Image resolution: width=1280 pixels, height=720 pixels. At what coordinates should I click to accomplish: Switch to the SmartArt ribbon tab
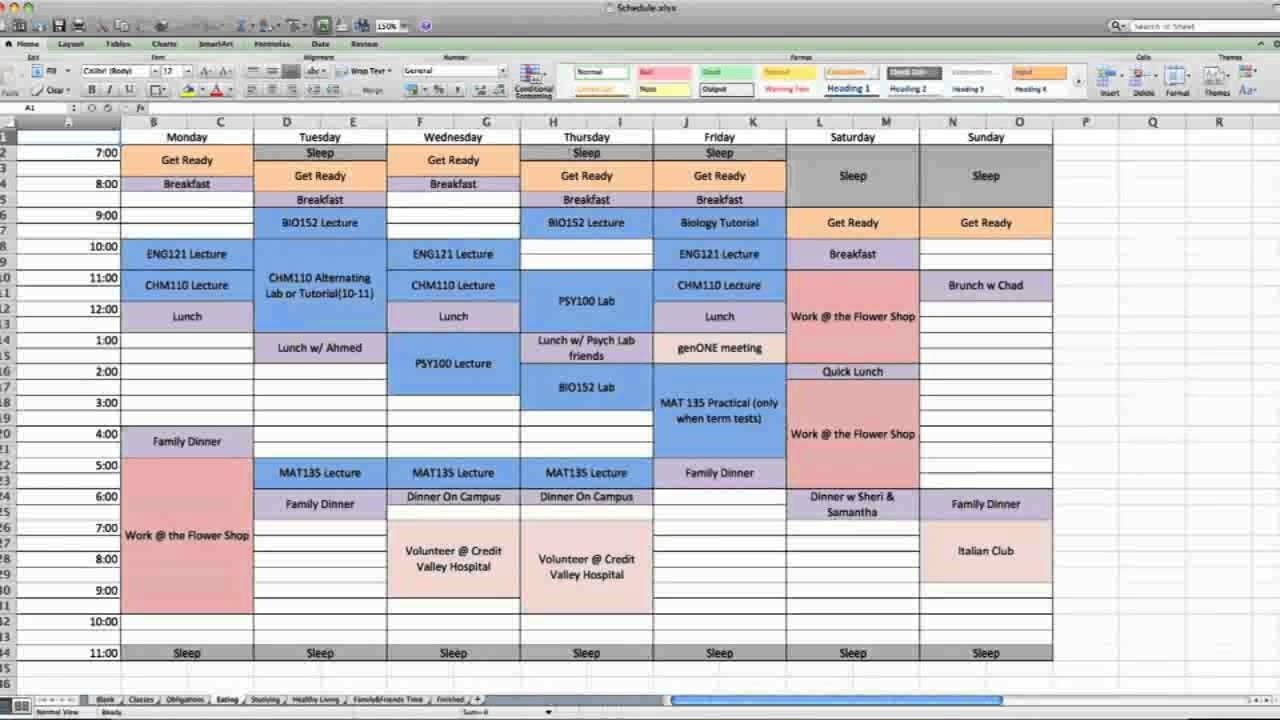point(215,44)
